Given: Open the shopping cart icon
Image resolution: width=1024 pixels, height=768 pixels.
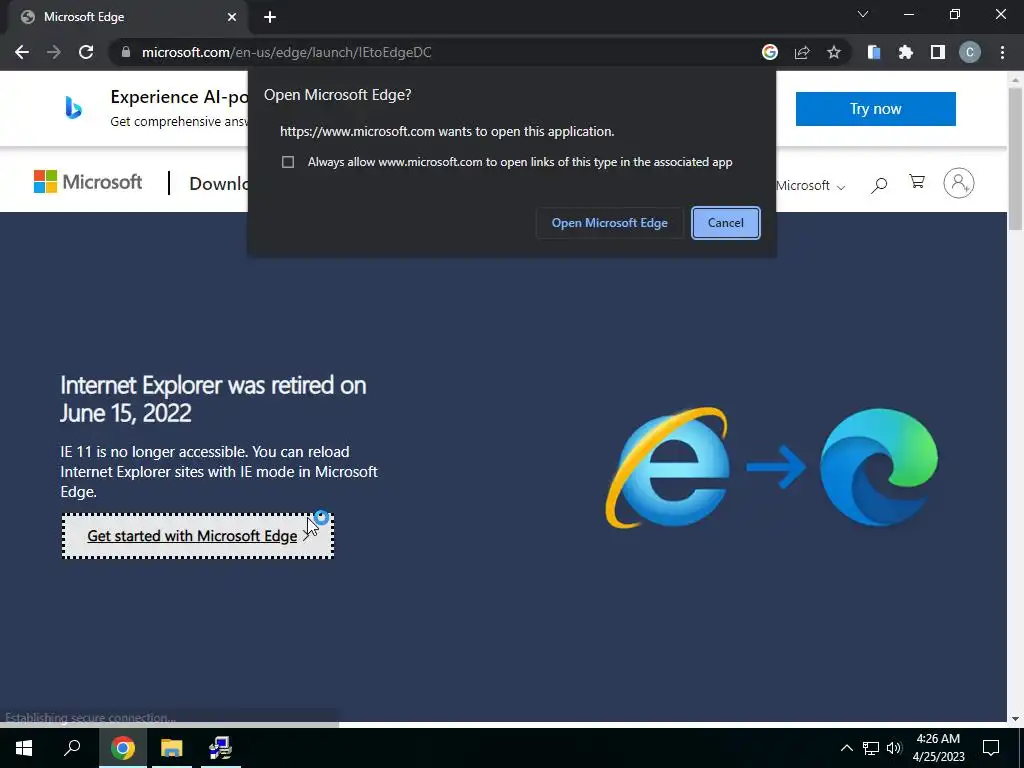Looking at the screenshot, I should (x=917, y=182).
